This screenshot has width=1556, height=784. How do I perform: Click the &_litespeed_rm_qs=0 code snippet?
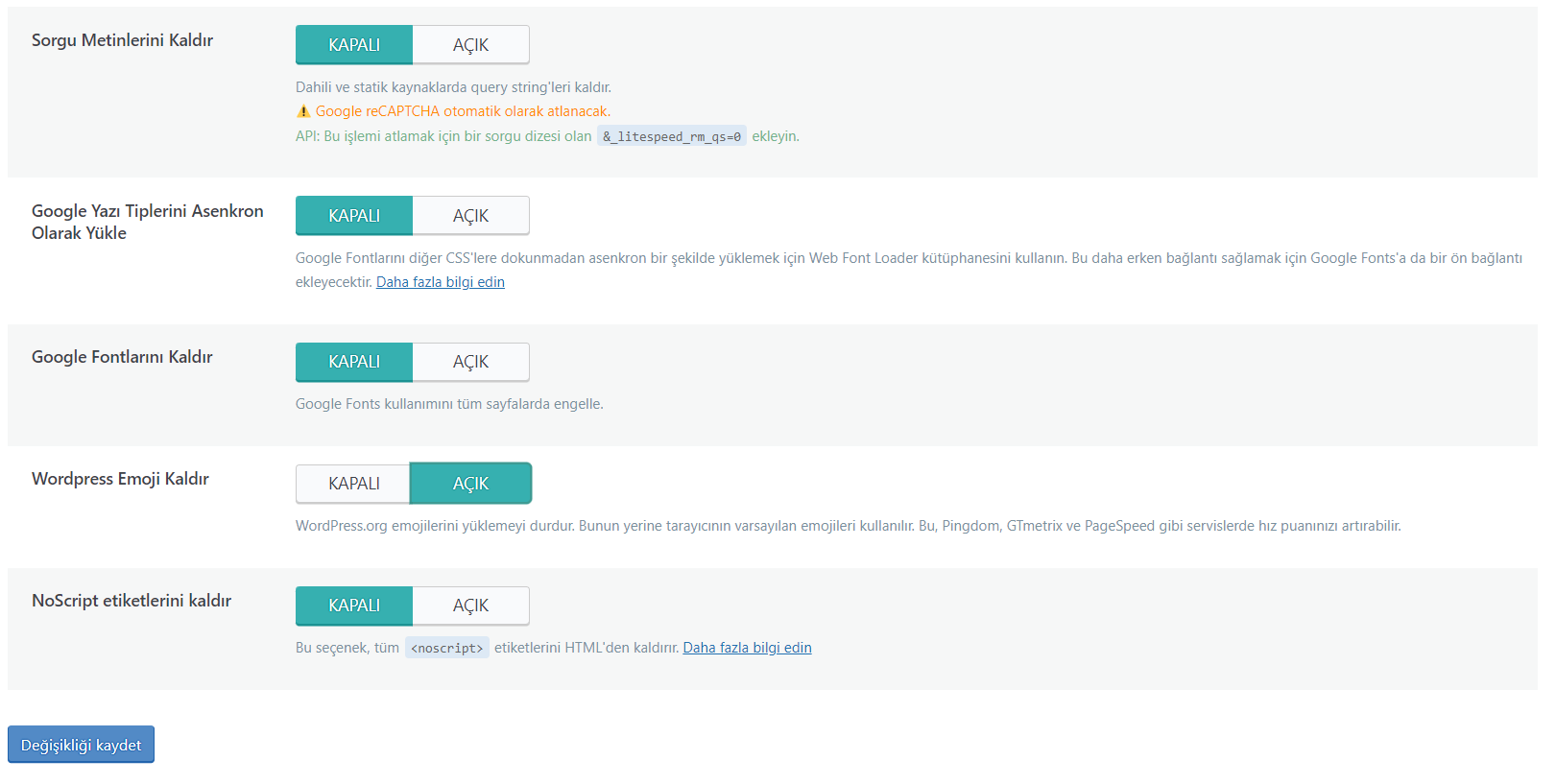tap(672, 136)
